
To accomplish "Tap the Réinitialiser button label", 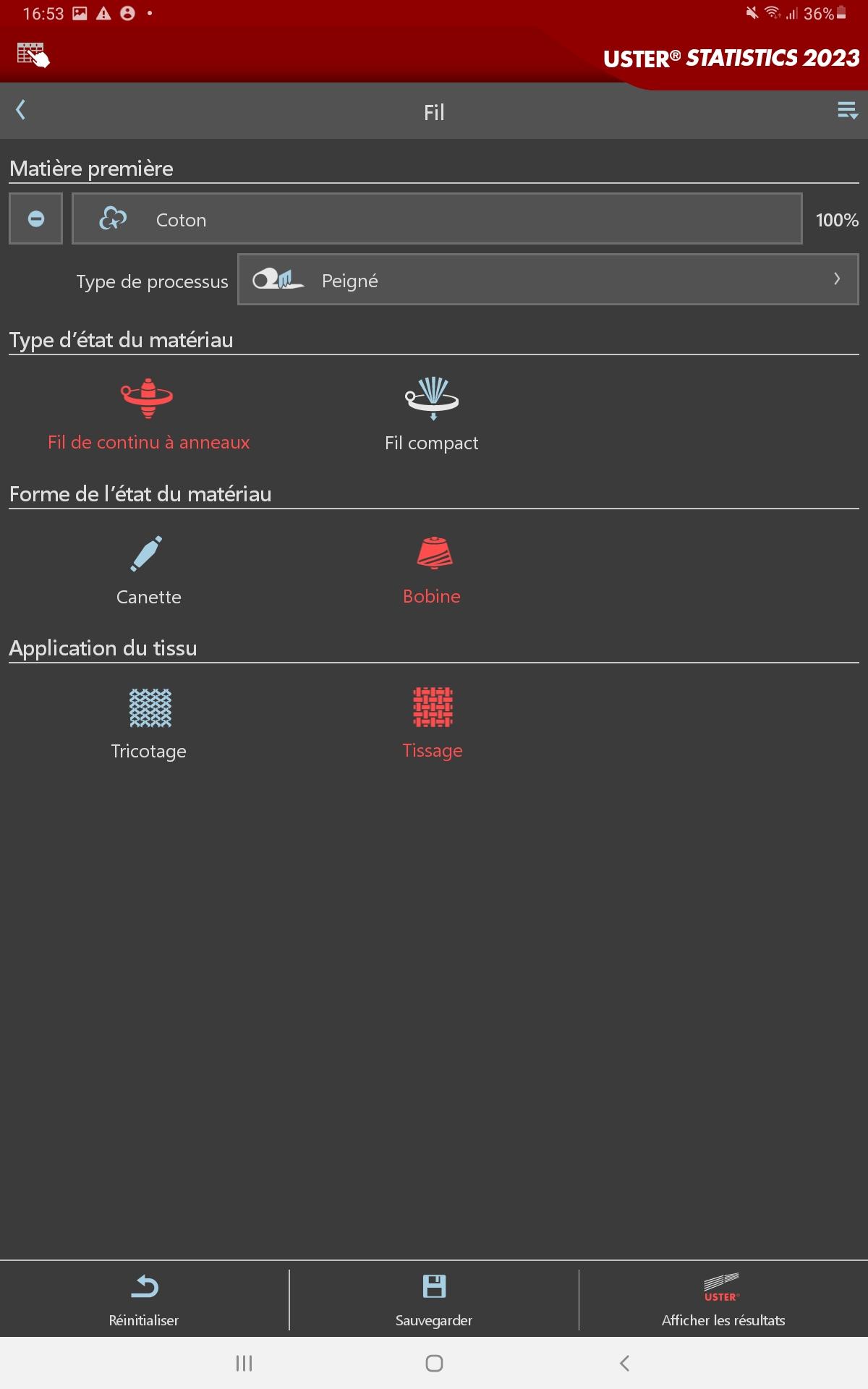I will coord(143,1320).
